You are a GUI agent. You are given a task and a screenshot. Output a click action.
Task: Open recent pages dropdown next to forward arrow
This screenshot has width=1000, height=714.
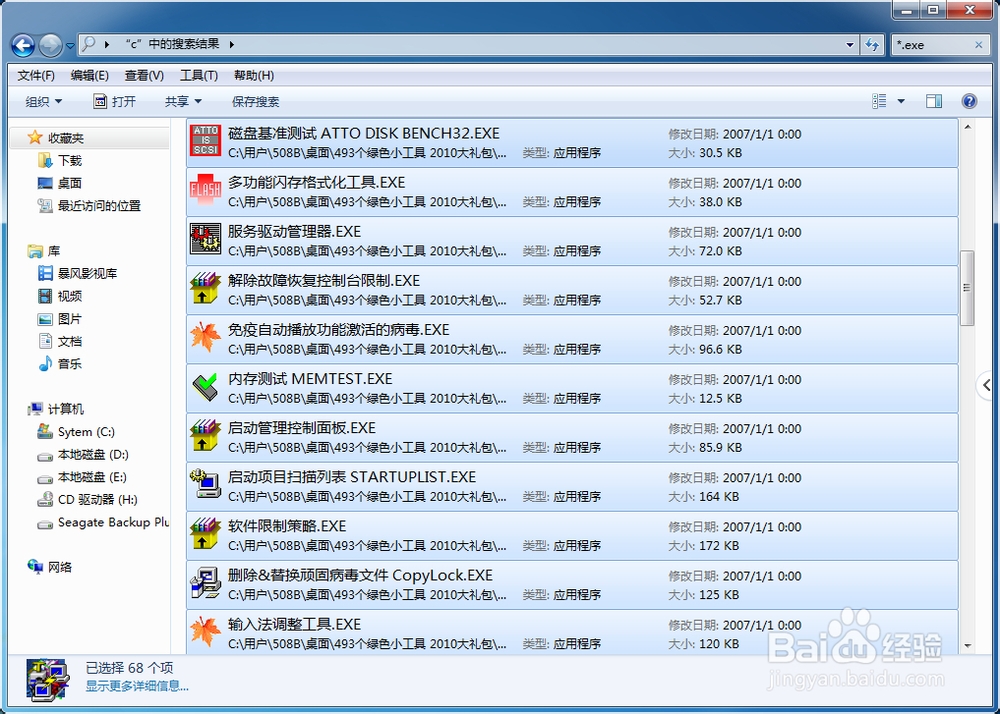pos(70,46)
